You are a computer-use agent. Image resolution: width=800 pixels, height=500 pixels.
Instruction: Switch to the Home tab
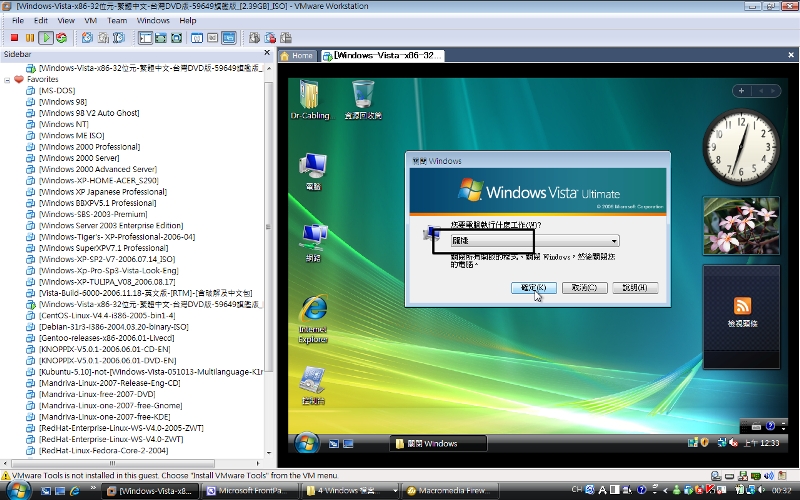(297, 56)
